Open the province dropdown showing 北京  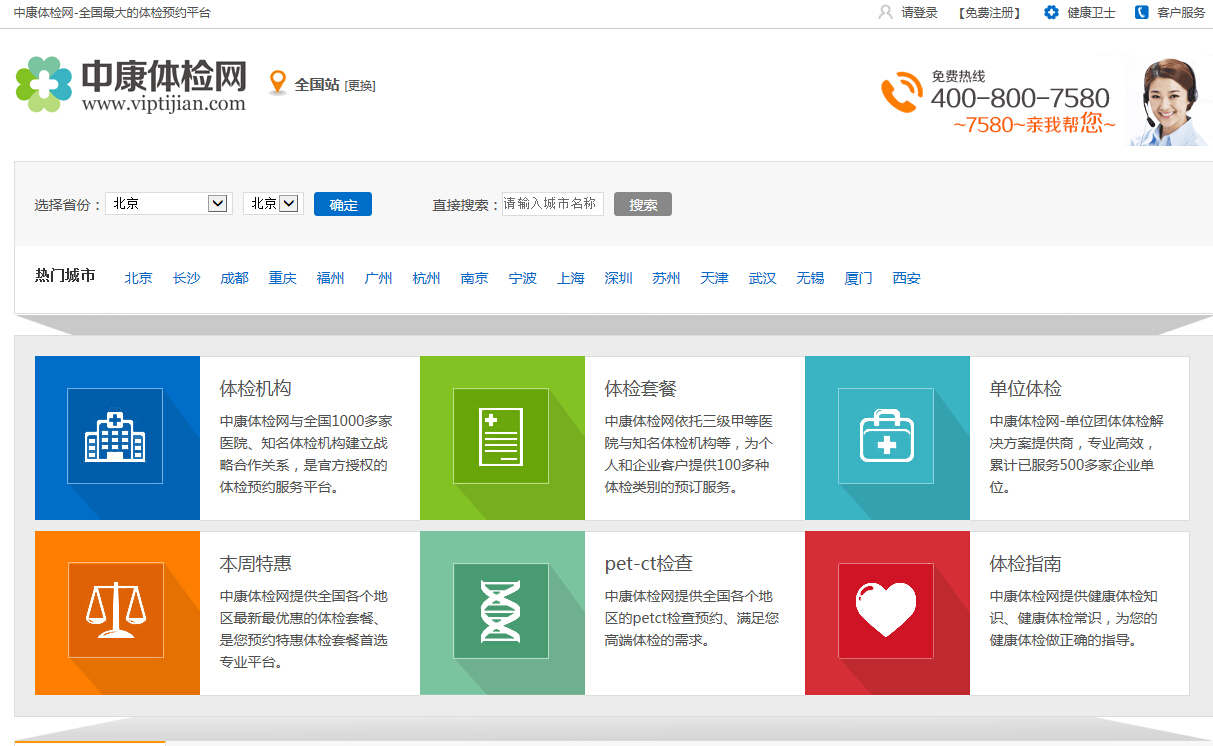click(169, 204)
